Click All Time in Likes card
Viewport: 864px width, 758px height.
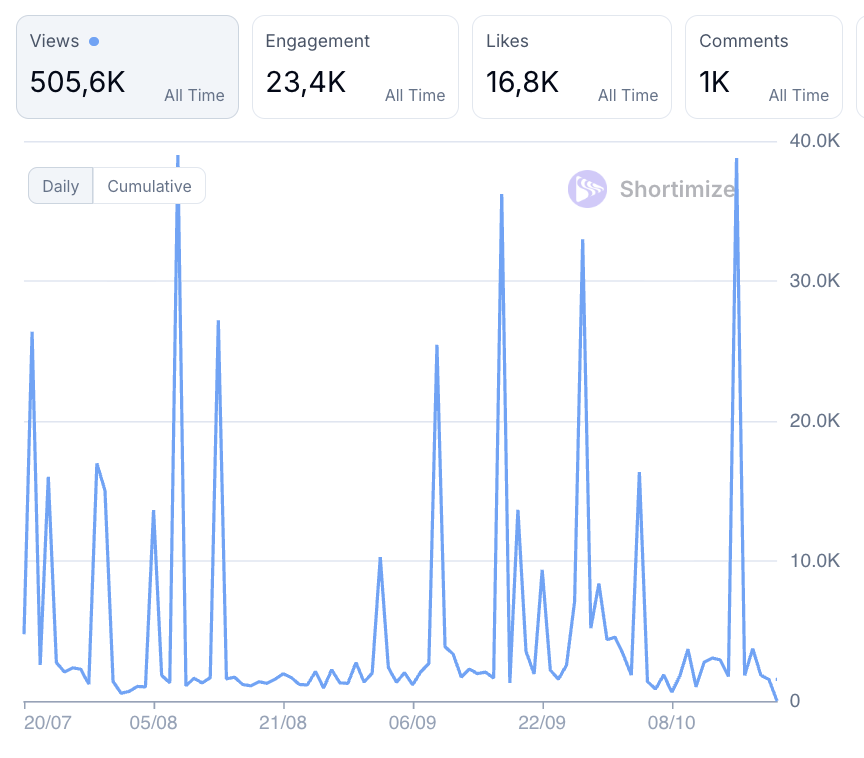[x=628, y=96]
